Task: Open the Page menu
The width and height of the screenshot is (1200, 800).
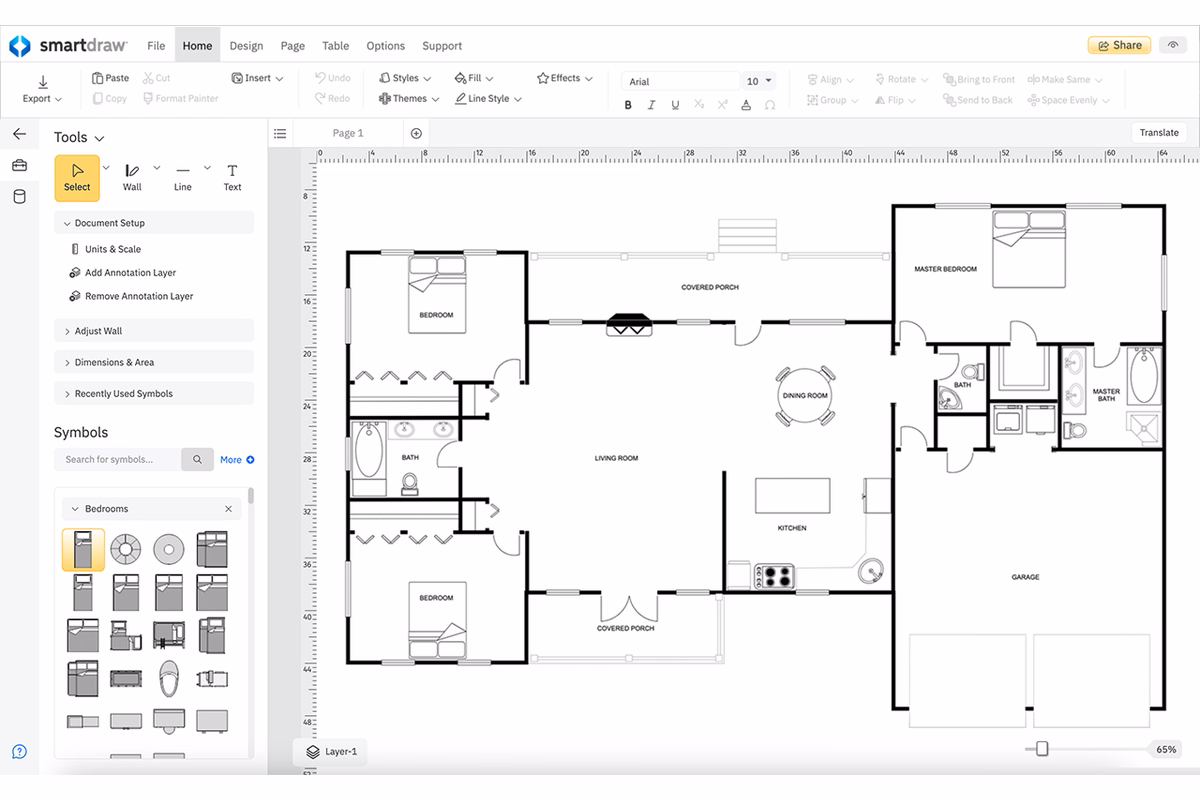Action: pos(293,46)
